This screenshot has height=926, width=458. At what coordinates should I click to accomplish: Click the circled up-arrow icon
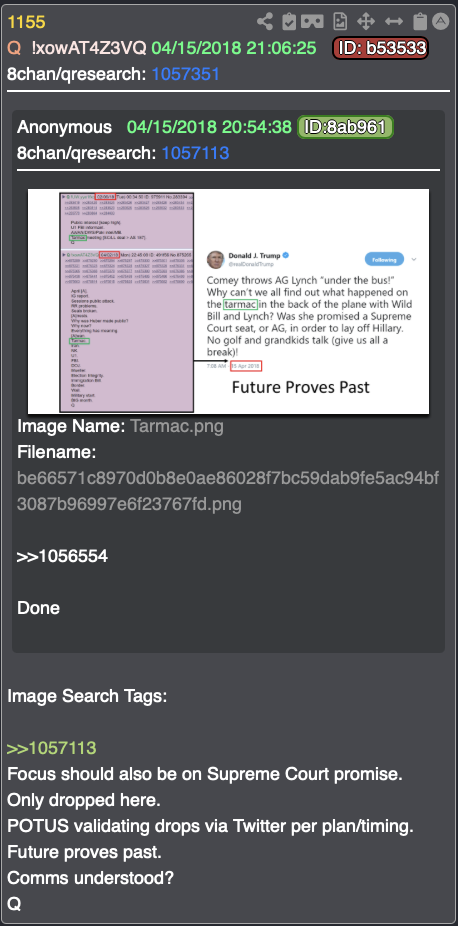(x=441, y=22)
